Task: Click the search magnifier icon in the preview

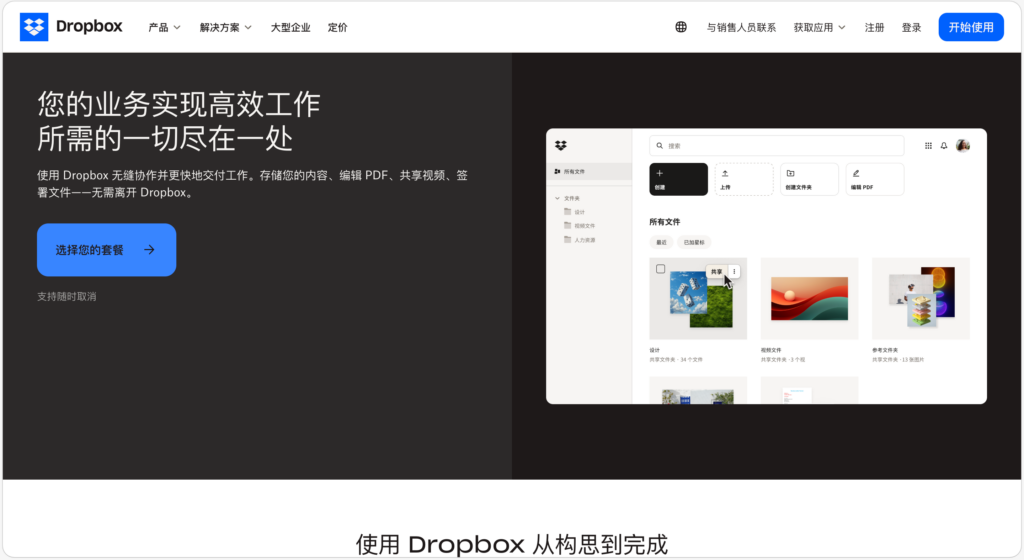Action: point(660,146)
